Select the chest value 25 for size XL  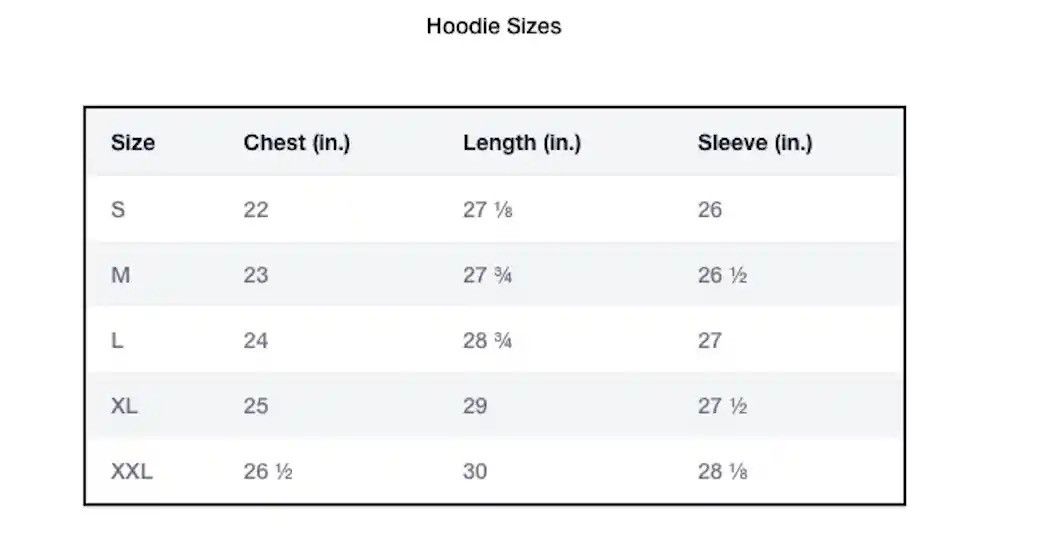256,406
